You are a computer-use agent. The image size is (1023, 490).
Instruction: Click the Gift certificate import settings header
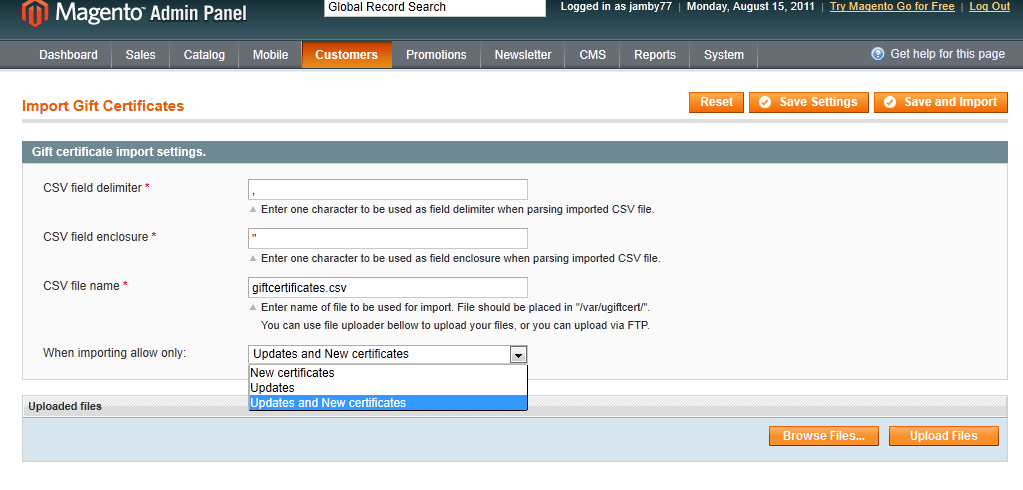(x=515, y=152)
